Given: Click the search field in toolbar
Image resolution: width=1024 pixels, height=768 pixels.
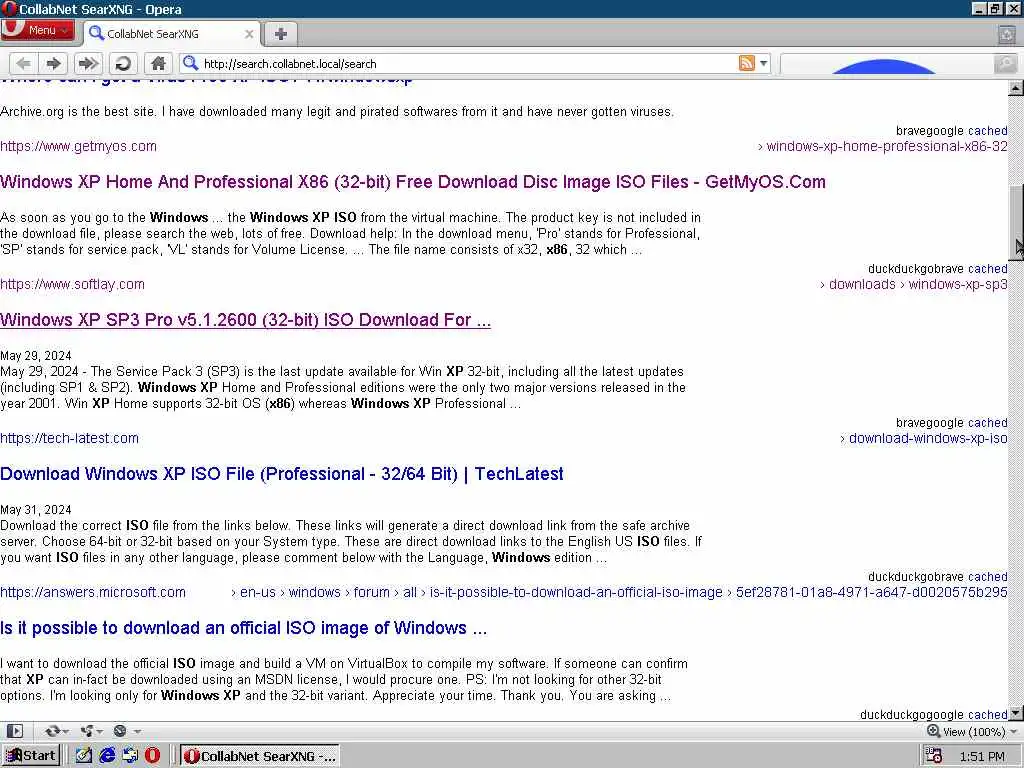Looking at the screenshot, I should pos(887,63).
